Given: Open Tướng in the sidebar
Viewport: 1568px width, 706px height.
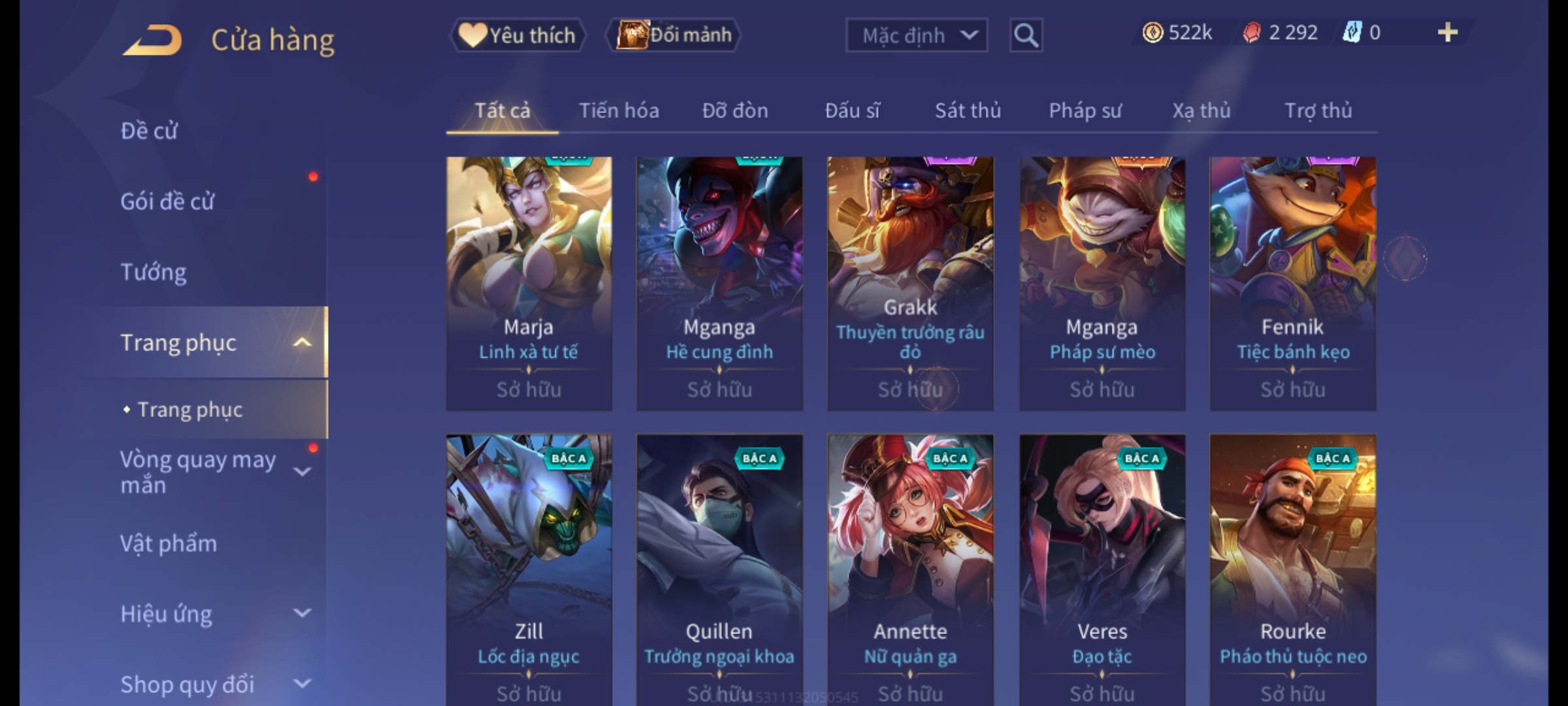Looking at the screenshot, I should (x=154, y=271).
